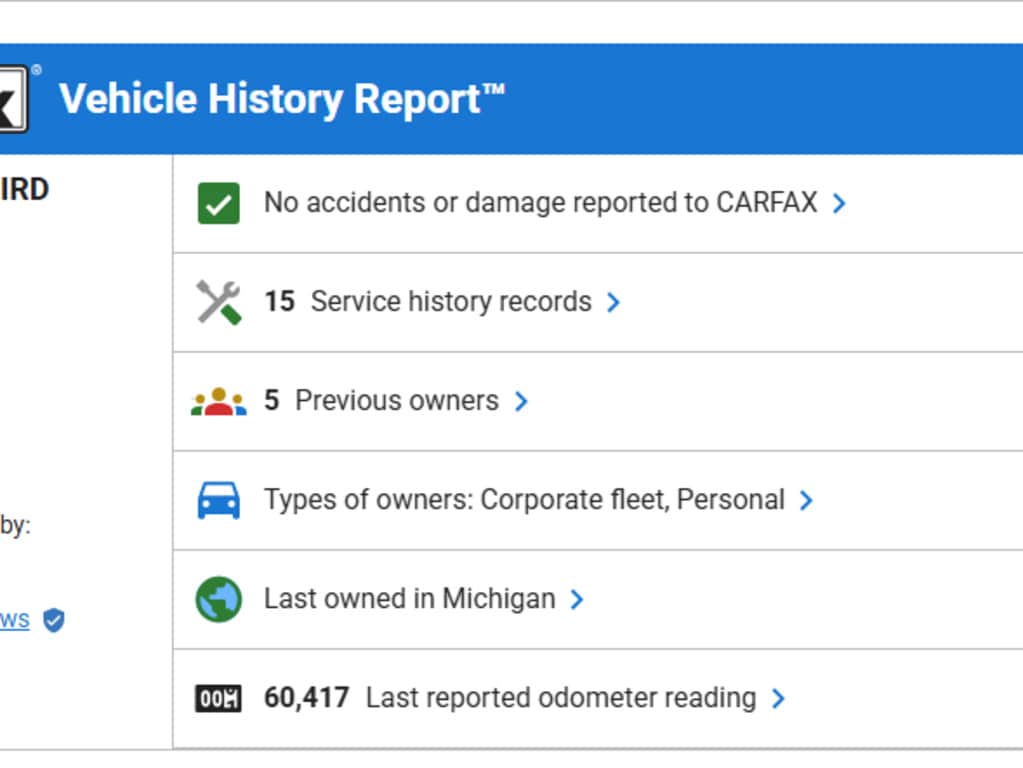Expand the Last owned in Michigan arrow
The height and width of the screenshot is (768, 1023).
[576, 599]
